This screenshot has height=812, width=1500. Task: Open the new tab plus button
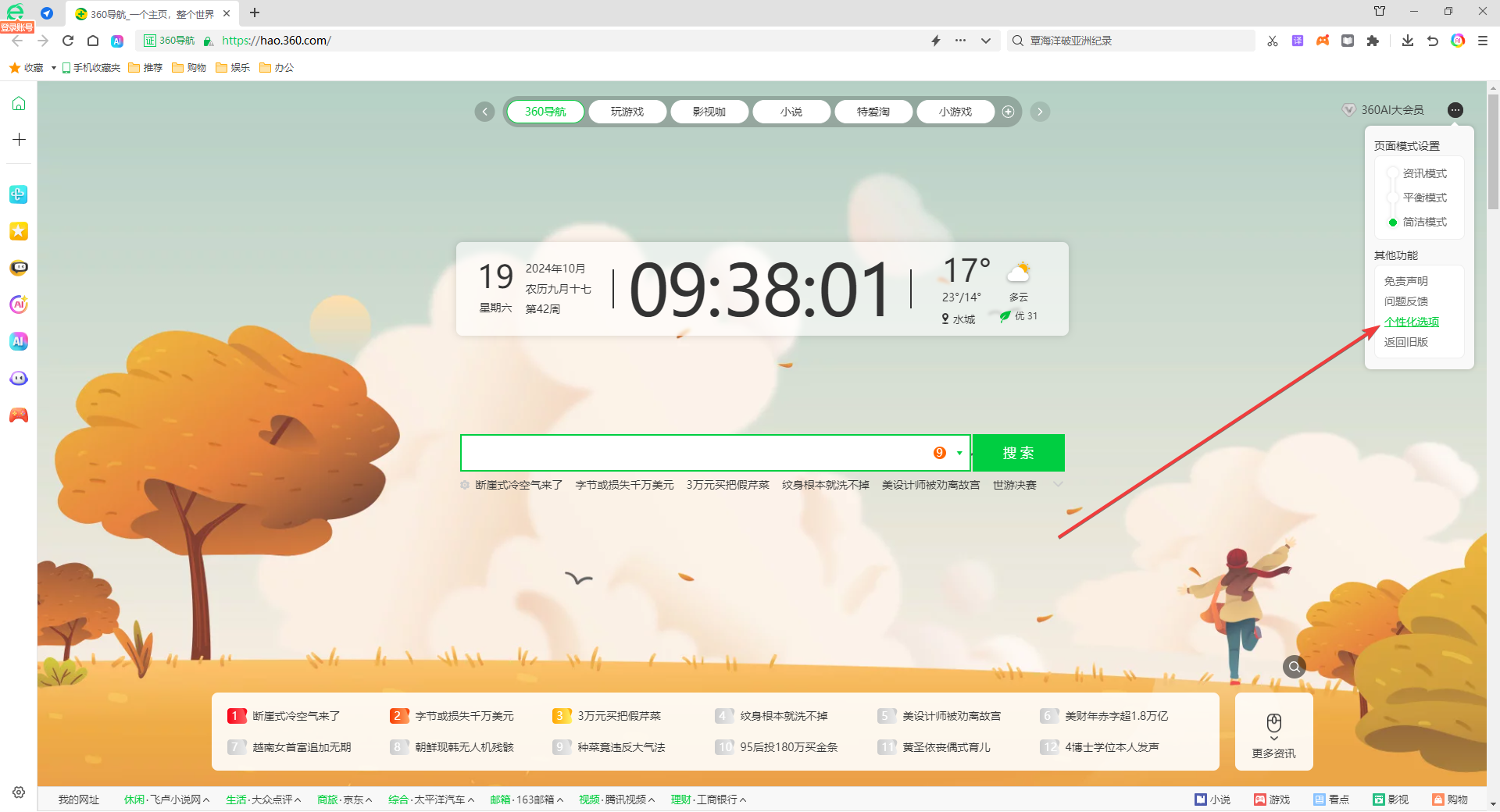coord(255,13)
